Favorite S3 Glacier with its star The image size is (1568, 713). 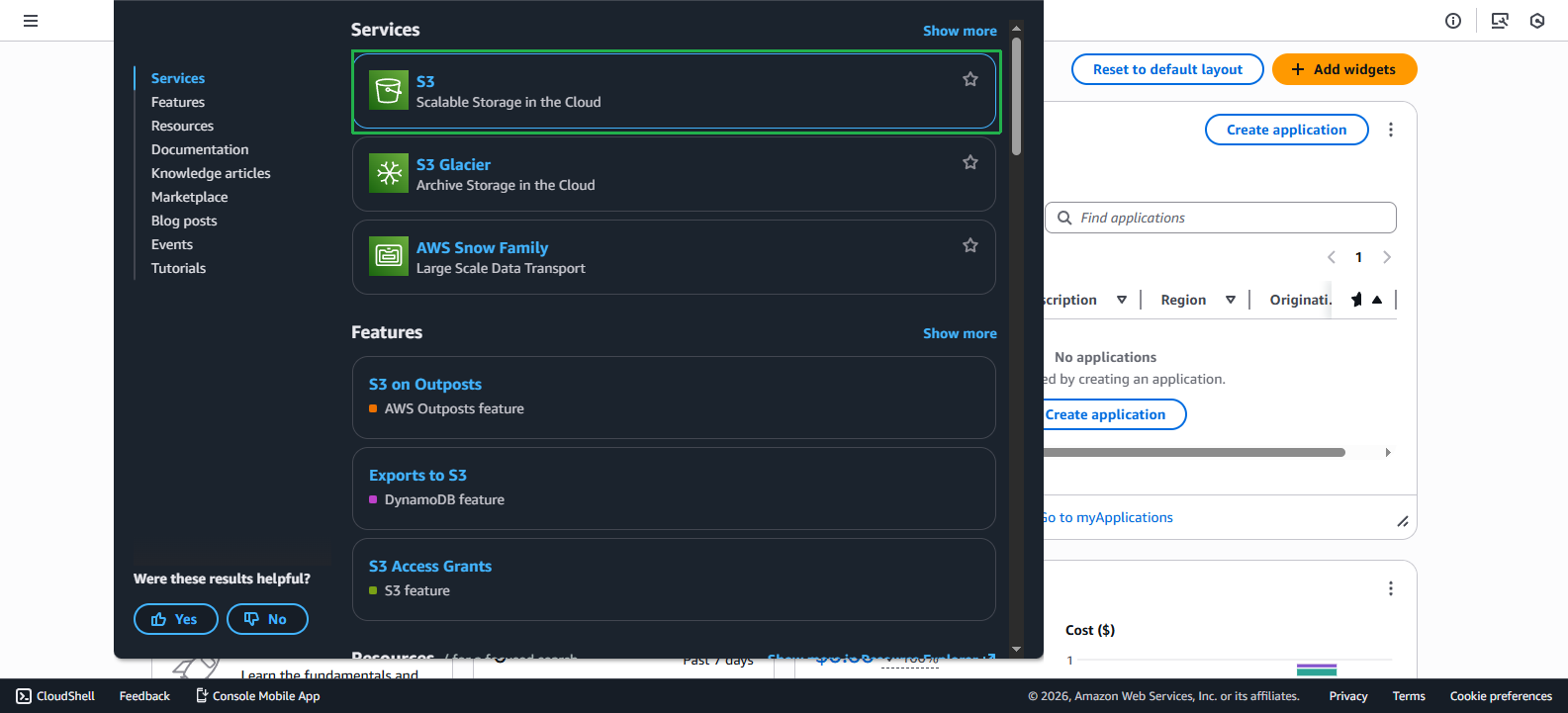tap(970, 162)
